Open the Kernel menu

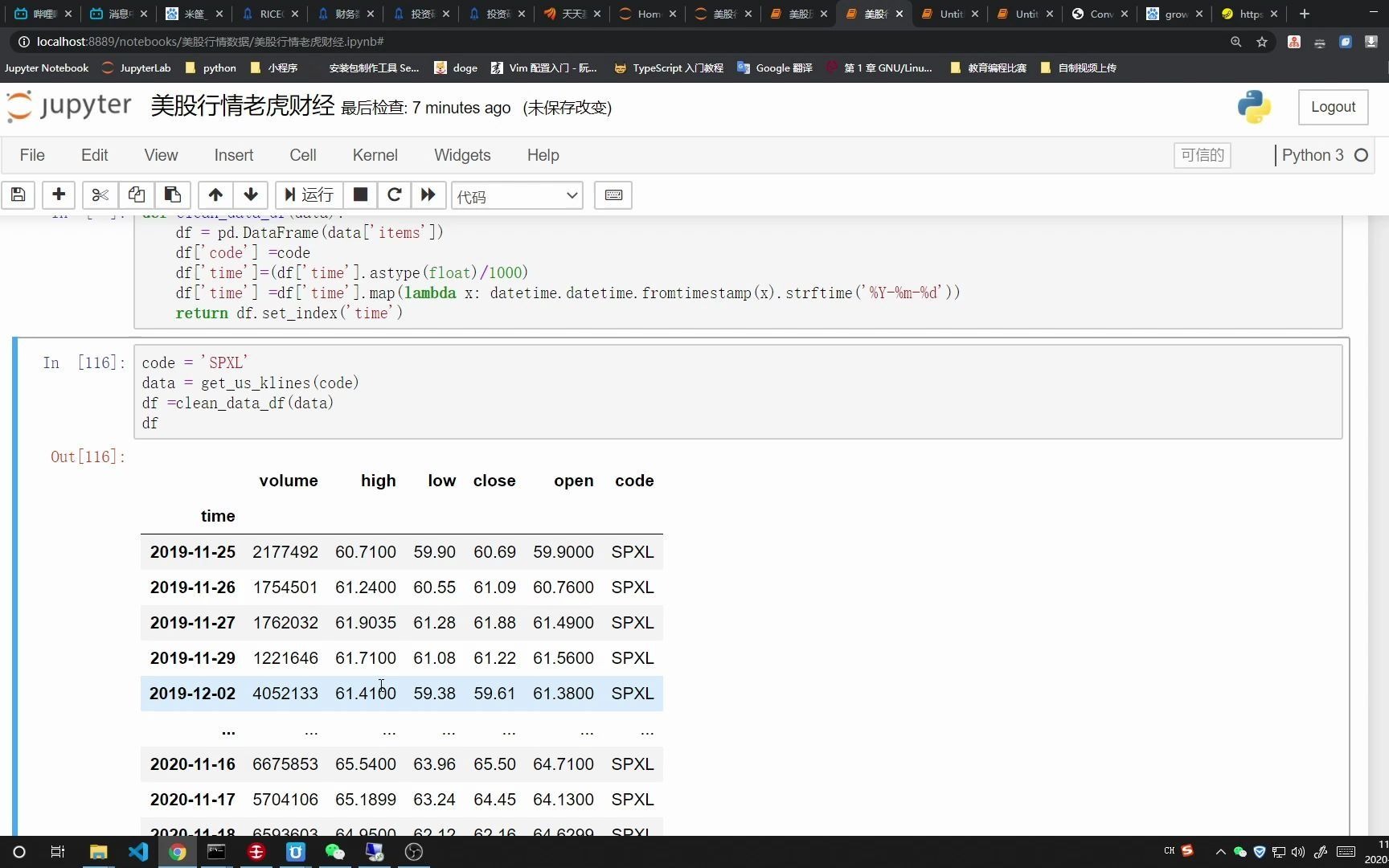(x=374, y=155)
